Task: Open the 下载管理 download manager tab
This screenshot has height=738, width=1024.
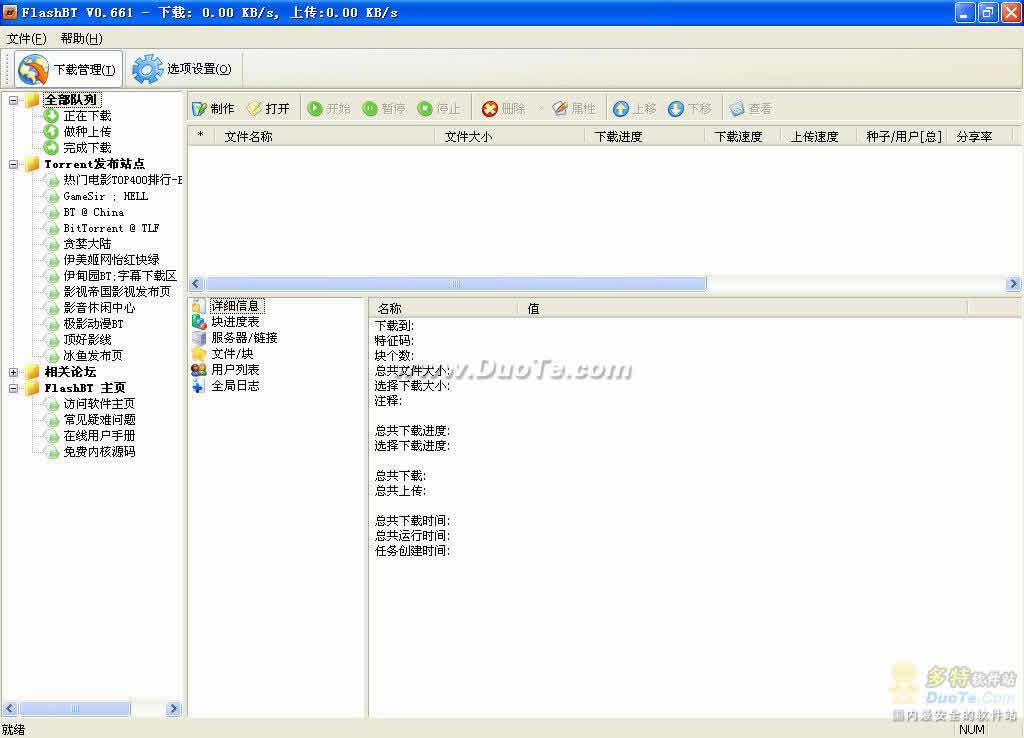Action: coord(67,69)
